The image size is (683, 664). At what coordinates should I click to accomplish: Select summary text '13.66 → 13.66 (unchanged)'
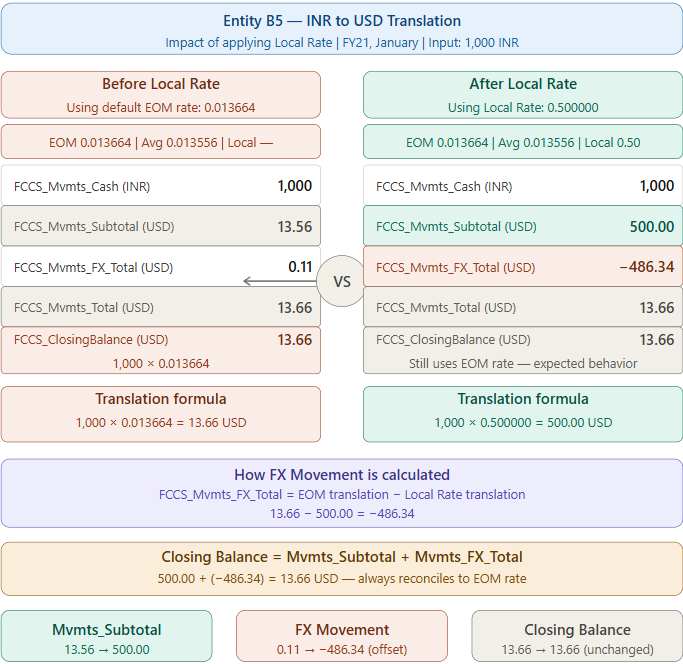pyautogui.click(x=577, y=650)
